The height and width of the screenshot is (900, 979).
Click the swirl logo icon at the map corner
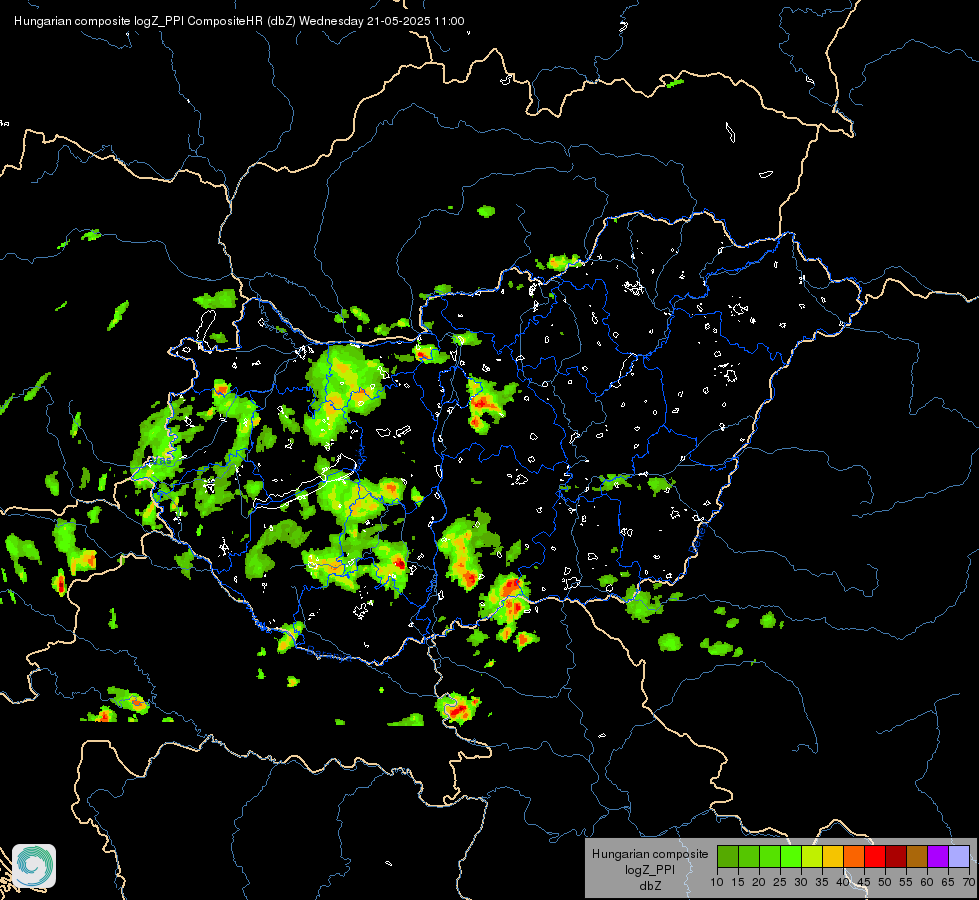pos(34,866)
